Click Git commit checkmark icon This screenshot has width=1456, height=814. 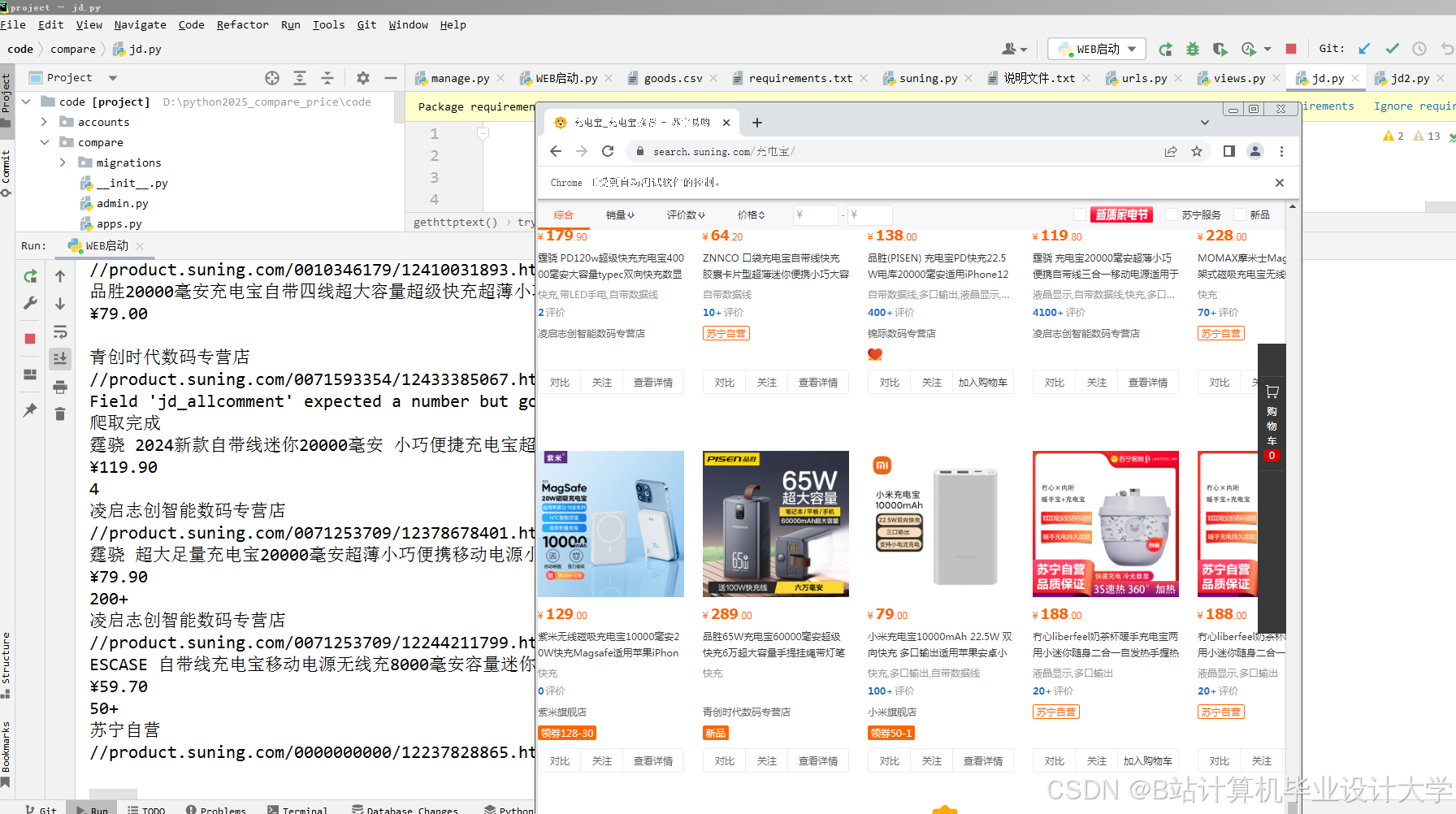coord(1392,49)
